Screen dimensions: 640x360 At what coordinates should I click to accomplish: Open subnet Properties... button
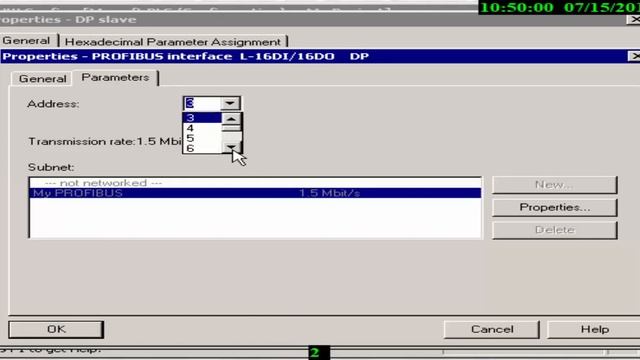pyautogui.click(x=555, y=207)
